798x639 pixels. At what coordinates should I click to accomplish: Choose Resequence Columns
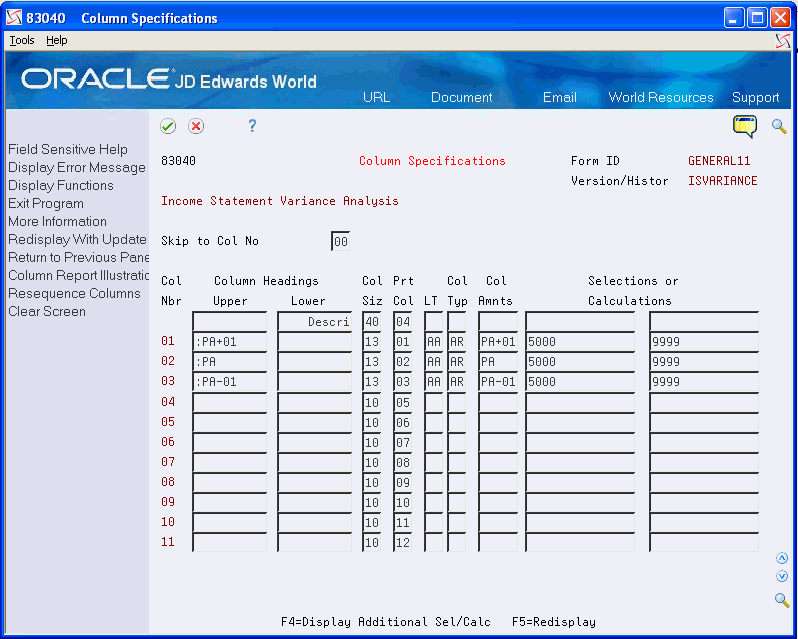point(74,294)
